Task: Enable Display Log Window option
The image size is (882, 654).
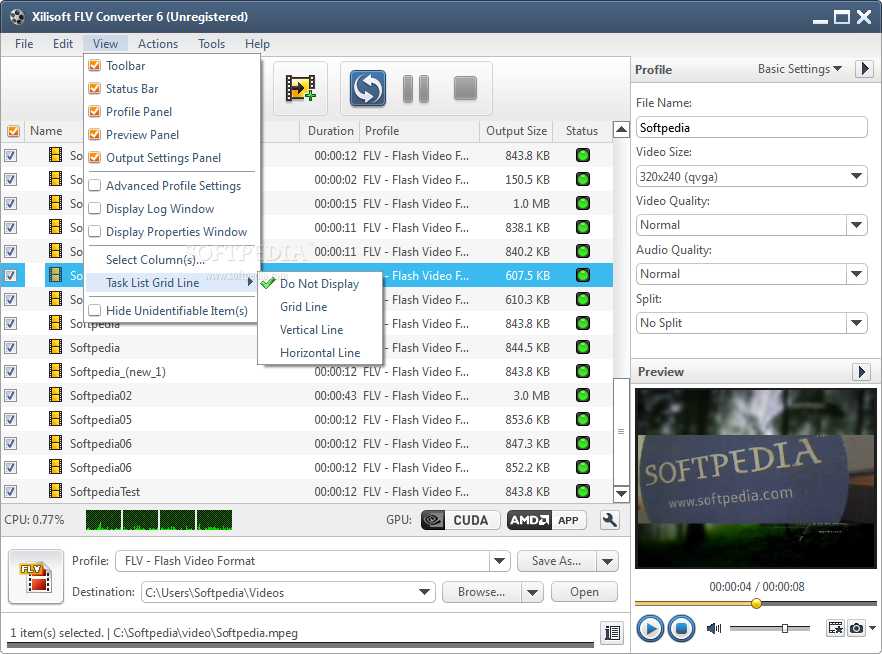Action: [95, 209]
